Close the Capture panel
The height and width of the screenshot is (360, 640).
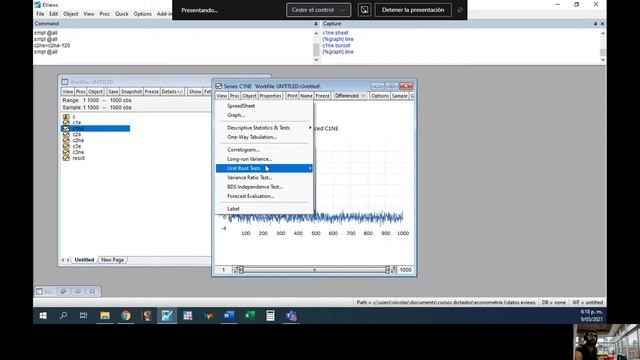(x=602, y=24)
